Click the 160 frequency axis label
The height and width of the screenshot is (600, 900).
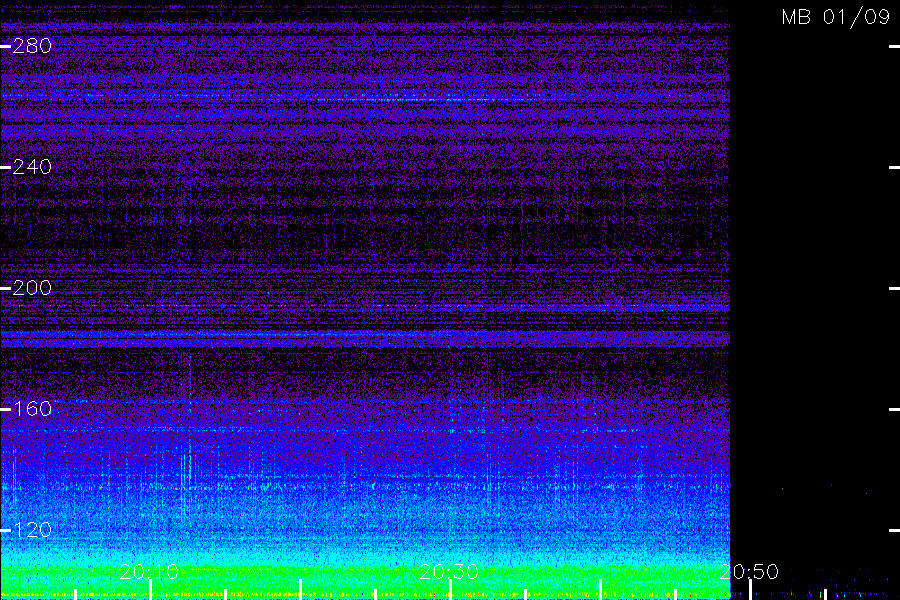pyautogui.click(x=32, y=409)
